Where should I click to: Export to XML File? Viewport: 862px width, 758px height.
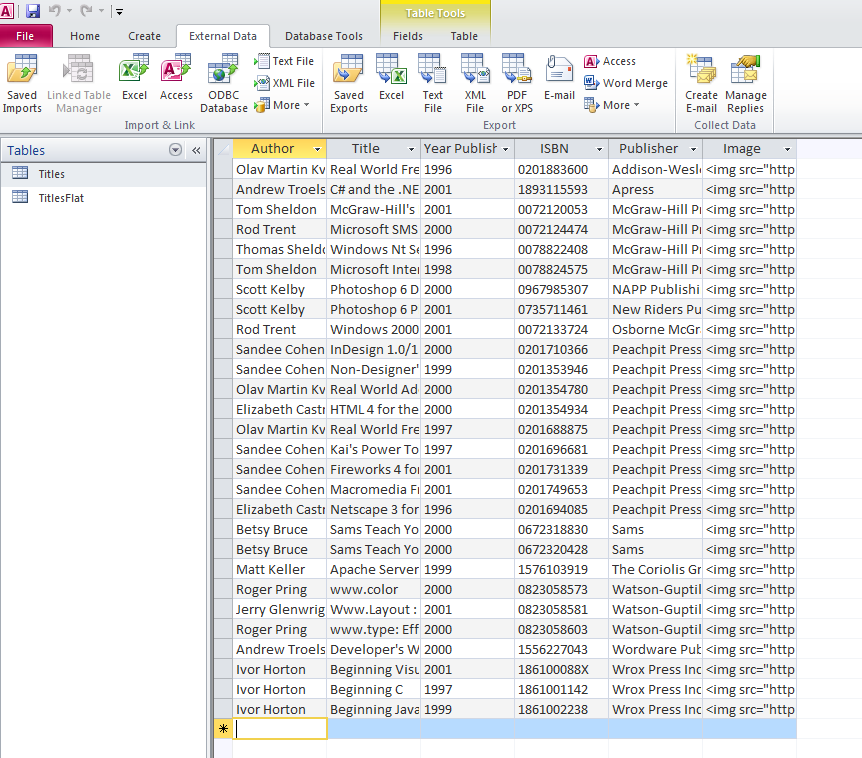475,84
